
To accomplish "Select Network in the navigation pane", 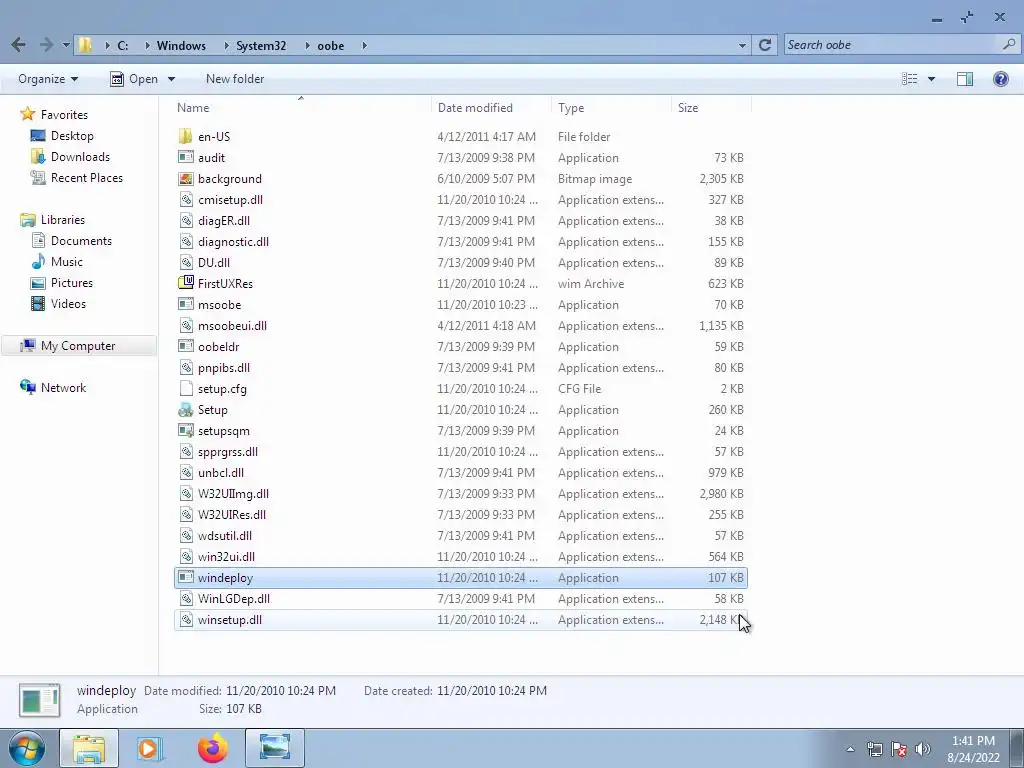I will [x=63, y=388].
